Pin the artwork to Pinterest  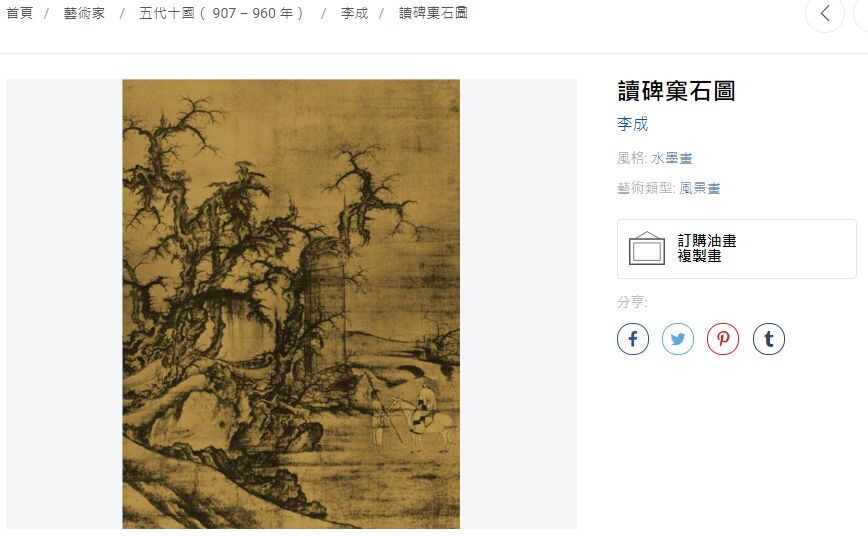723,339
